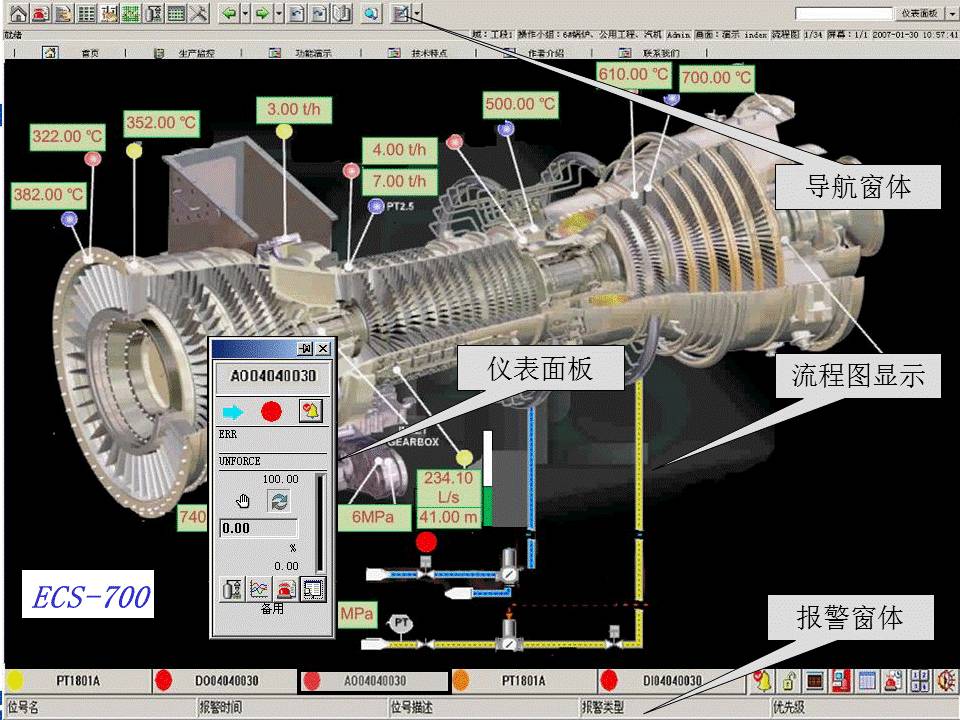Select the D004040030 alarm entry
960x720 pixels.
(226, 681)
